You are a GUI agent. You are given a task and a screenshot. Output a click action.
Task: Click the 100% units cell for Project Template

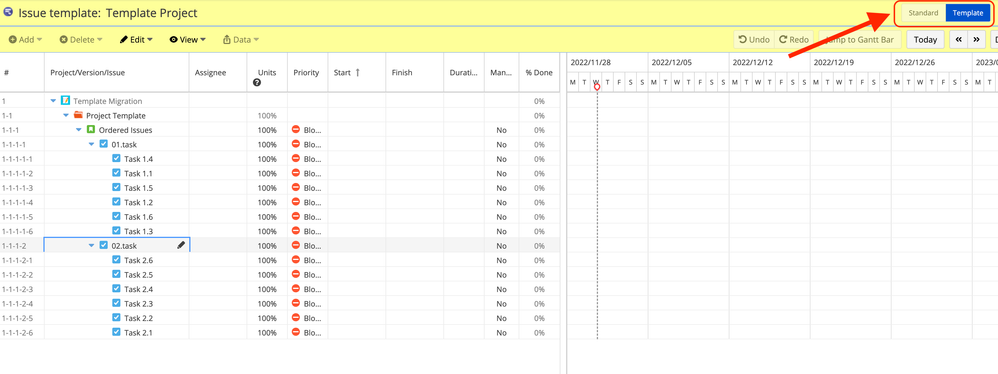pos(267,116)
